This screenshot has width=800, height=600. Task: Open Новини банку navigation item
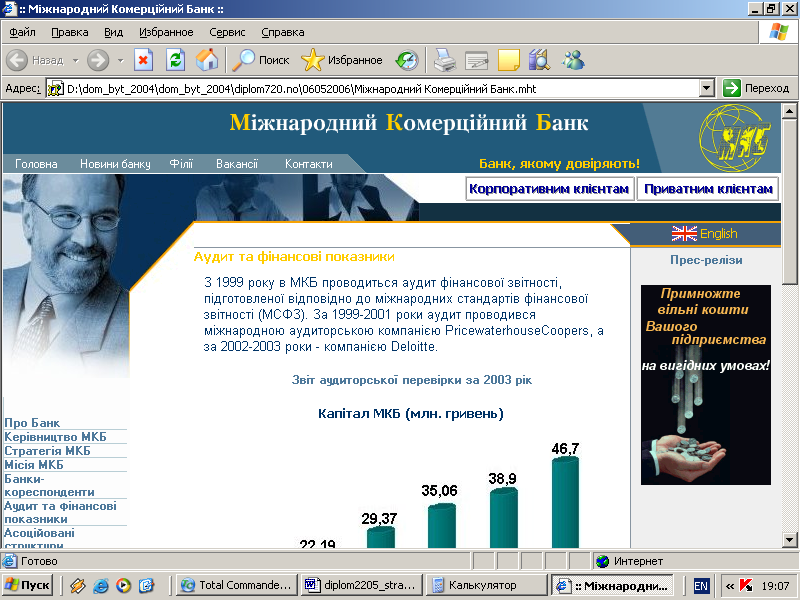(115, 164)
